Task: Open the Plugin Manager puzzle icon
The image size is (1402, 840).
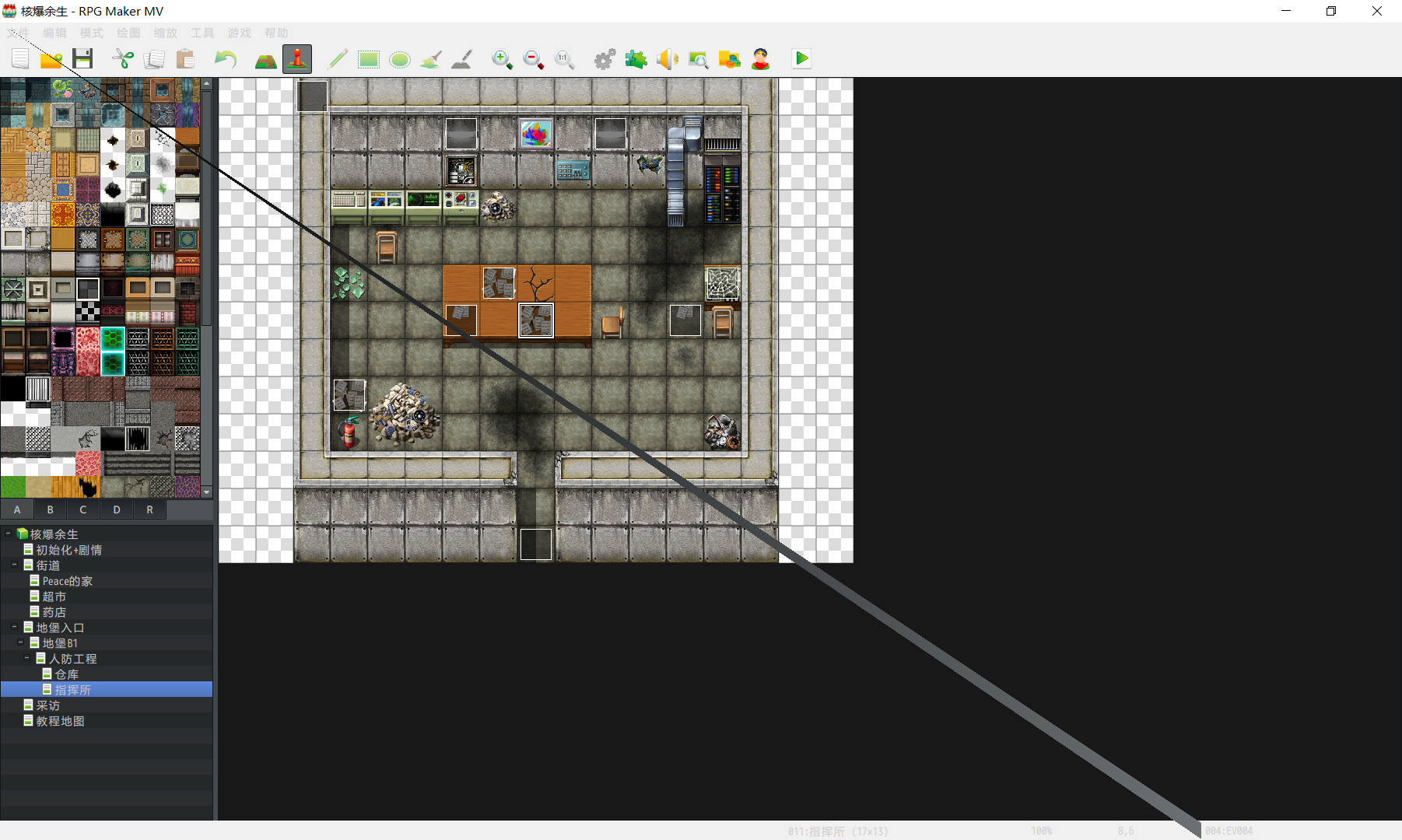Action: 636,59
